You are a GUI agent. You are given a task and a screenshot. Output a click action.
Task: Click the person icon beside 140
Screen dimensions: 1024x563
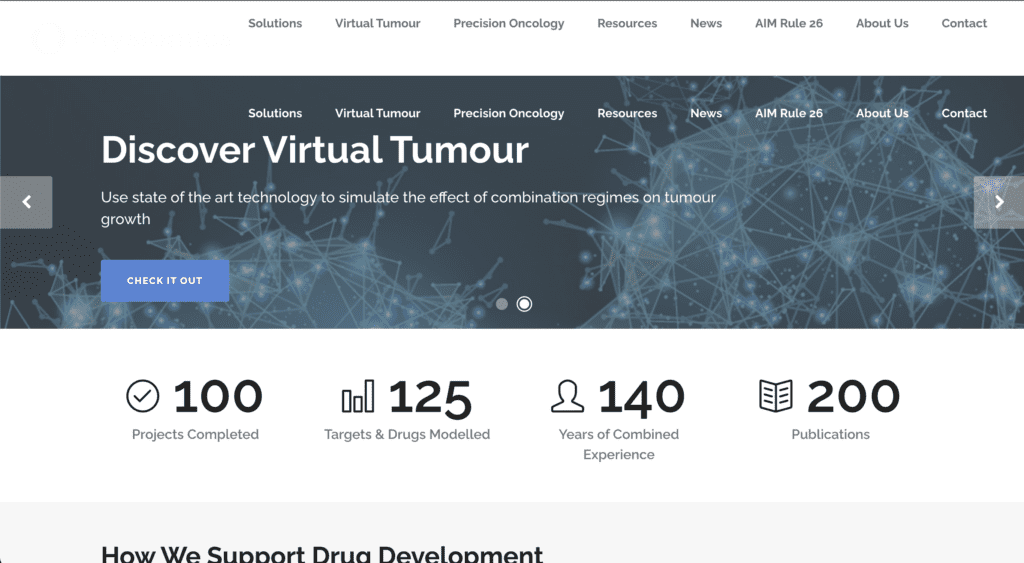pyautogui.click(x=567, y=397)
